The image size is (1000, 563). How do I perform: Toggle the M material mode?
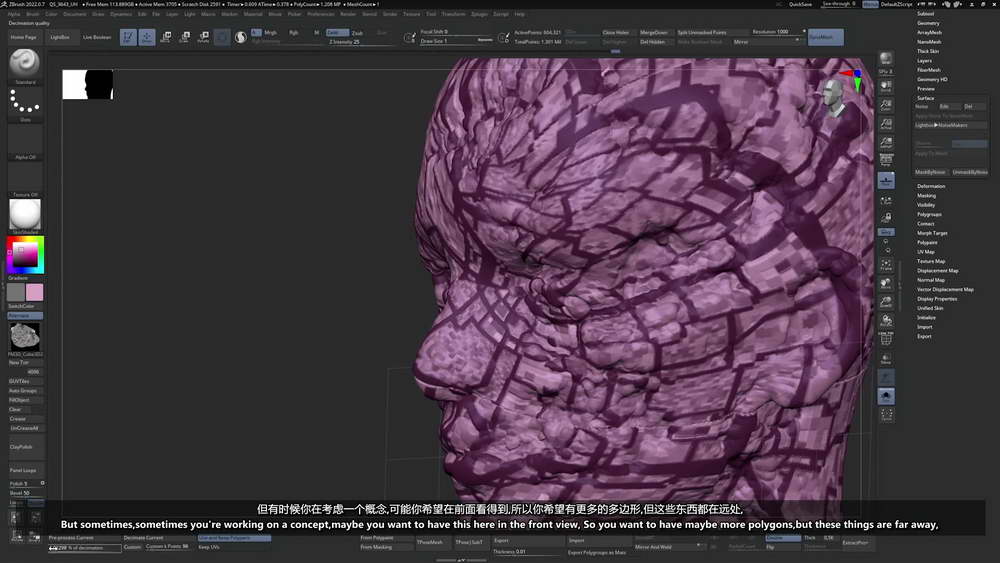(x=316, y=33)
